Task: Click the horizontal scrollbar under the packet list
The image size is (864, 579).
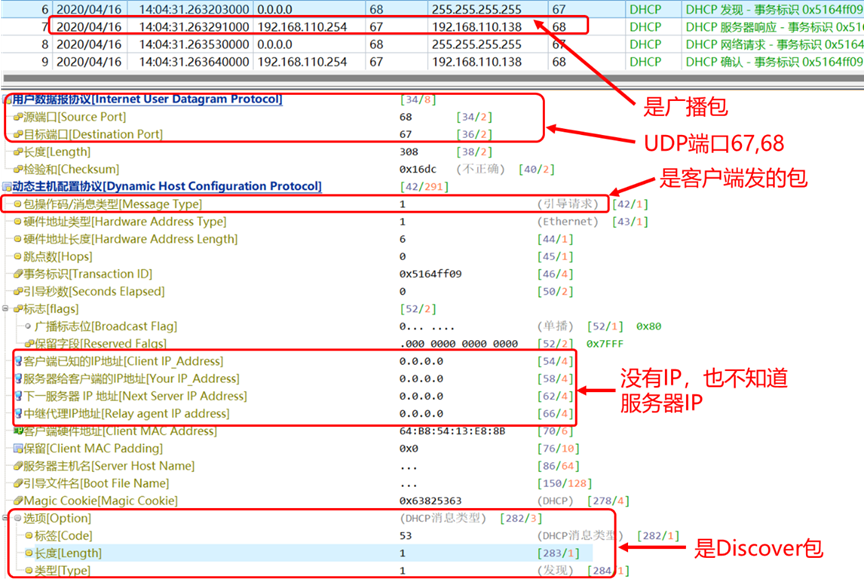Action: coord(432,78)
